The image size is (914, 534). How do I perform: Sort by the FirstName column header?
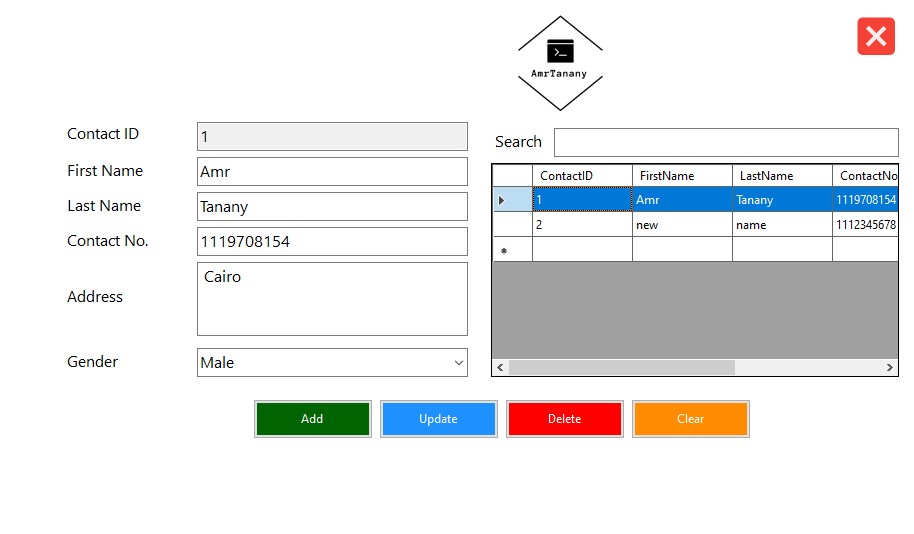(x=682, y=175)
